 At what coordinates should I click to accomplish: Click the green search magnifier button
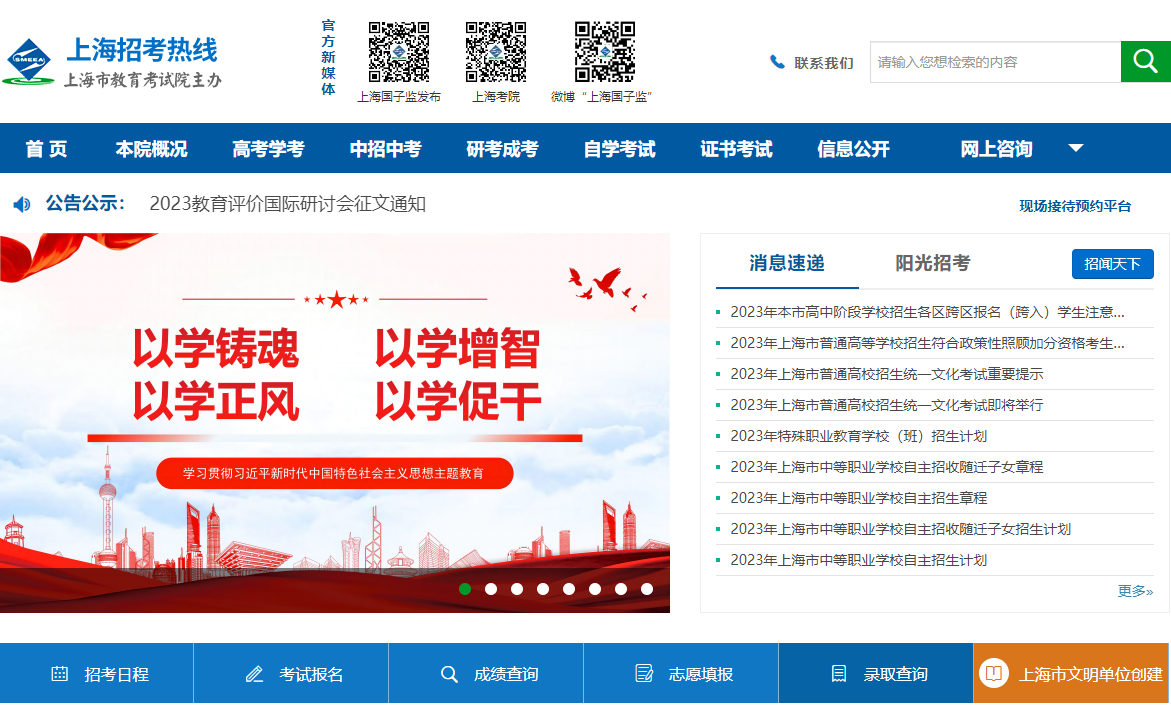pyautogui.click(x=1145, y=62)
